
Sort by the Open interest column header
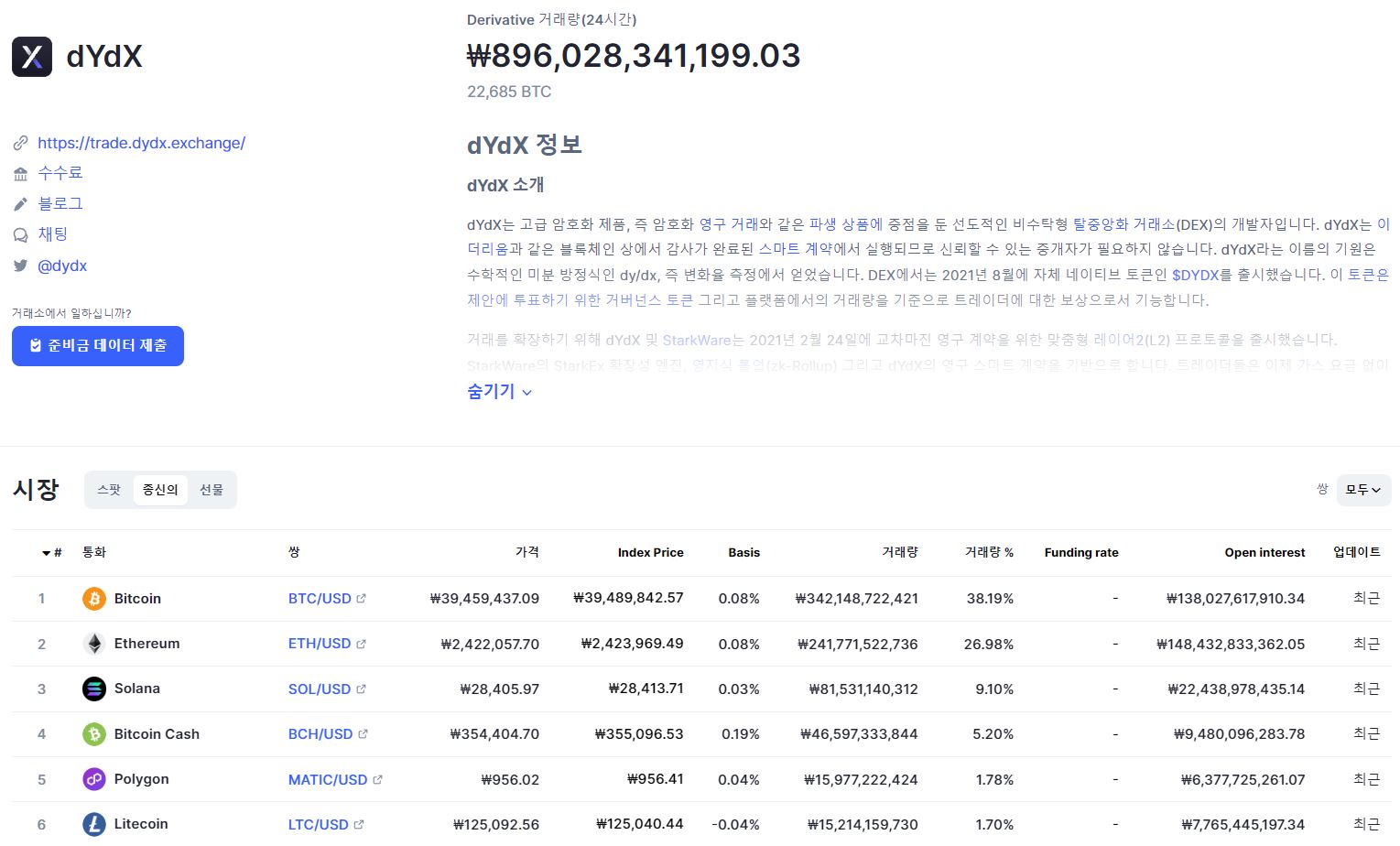1264,552
